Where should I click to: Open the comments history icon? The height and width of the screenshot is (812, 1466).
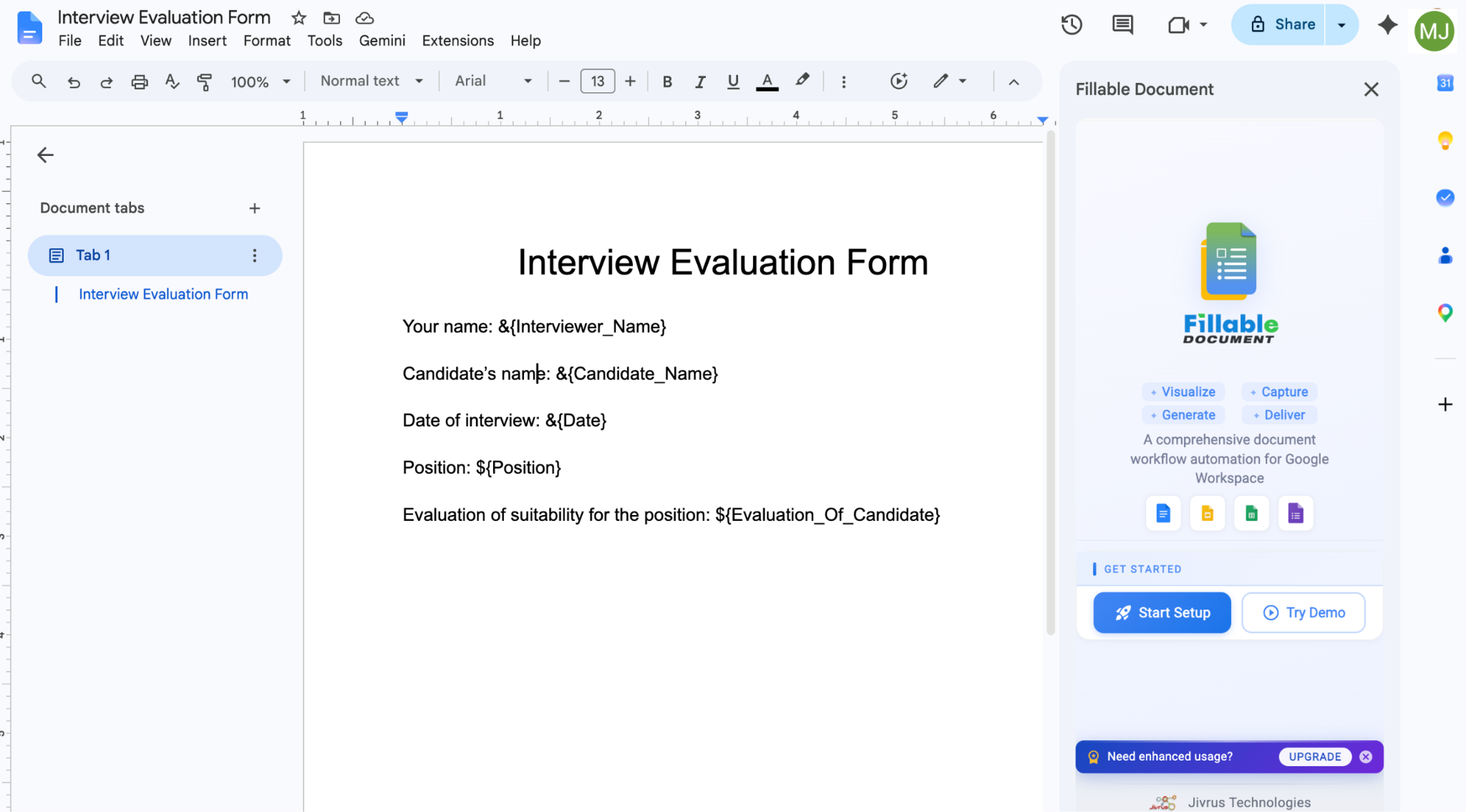click(1122, 24)
